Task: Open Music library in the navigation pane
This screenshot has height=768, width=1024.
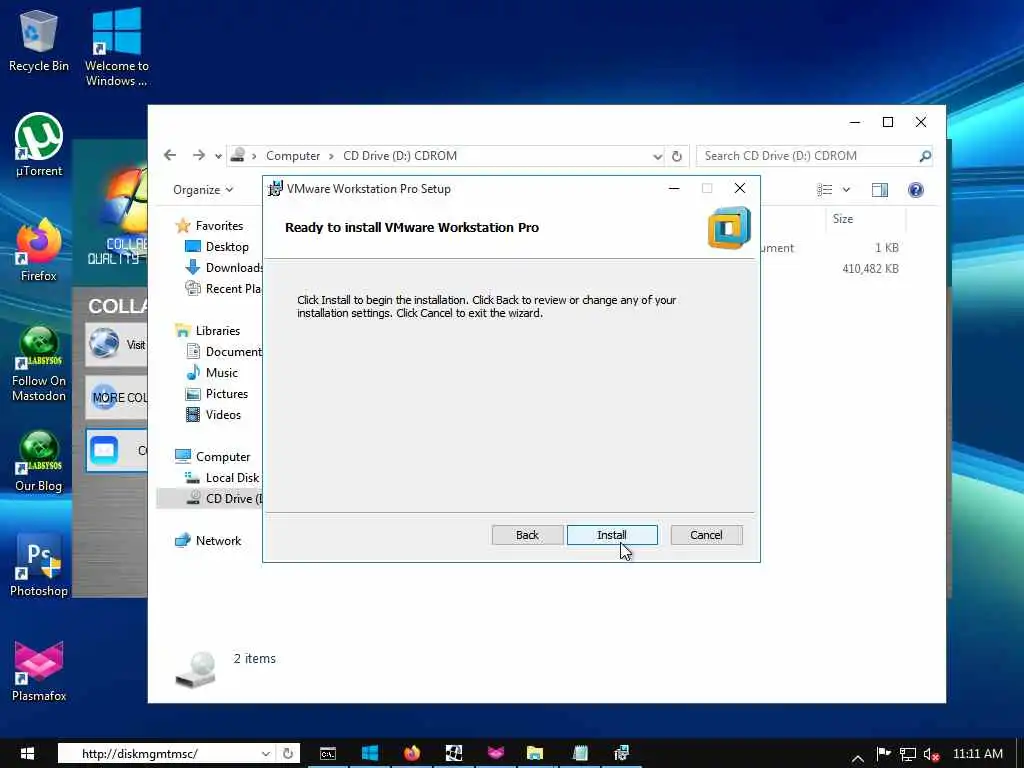Action: 212,372
